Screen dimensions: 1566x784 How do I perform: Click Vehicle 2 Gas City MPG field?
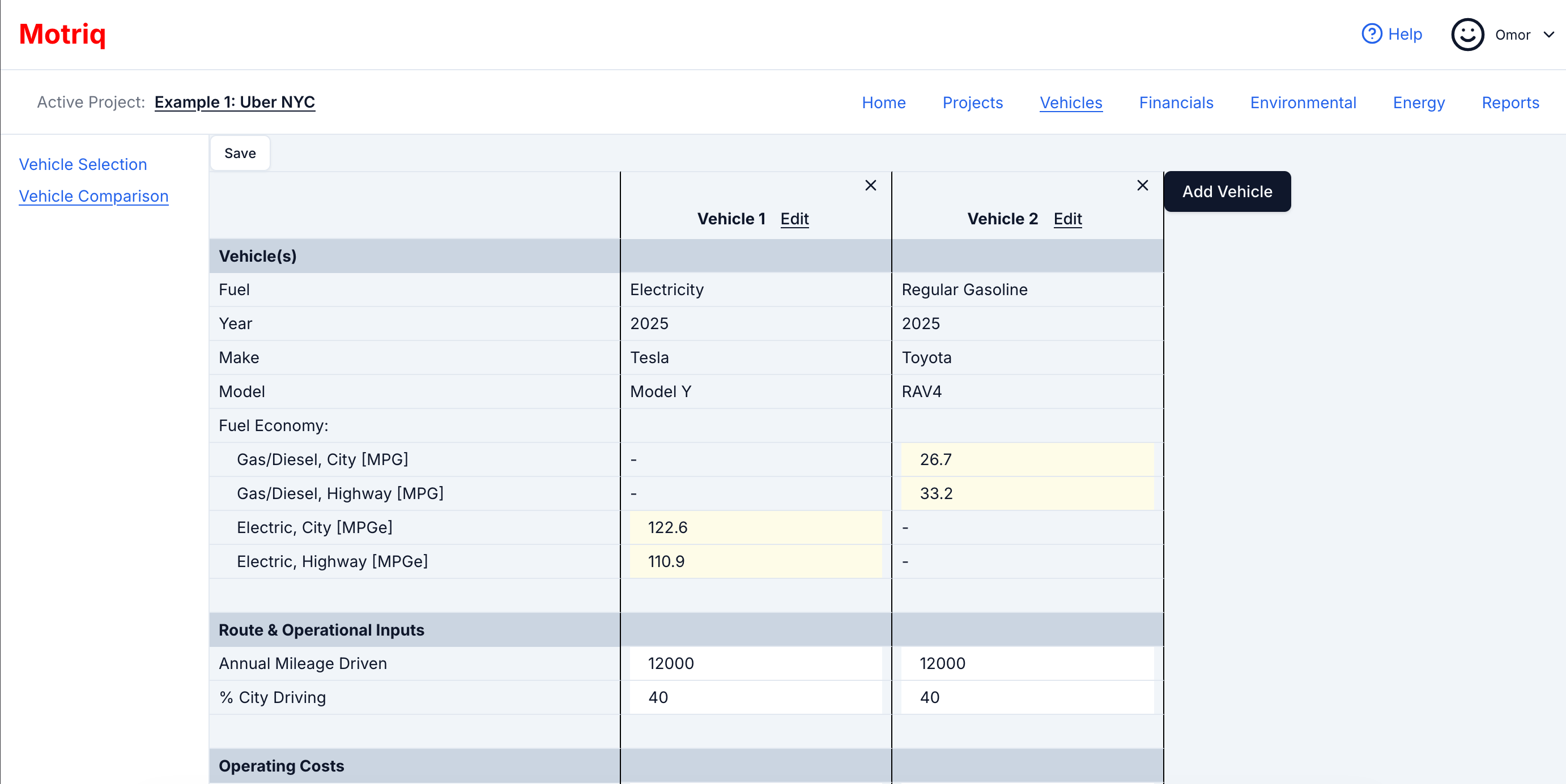point(1027,459)
